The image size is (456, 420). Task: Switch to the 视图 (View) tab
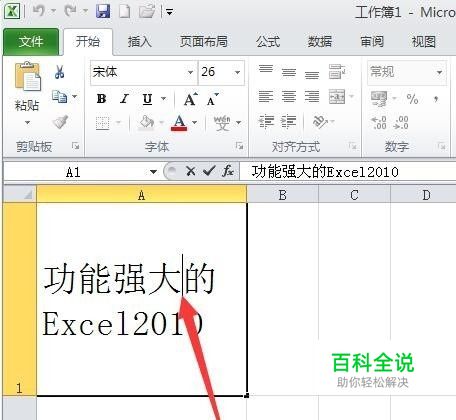(x=423, y=42)
